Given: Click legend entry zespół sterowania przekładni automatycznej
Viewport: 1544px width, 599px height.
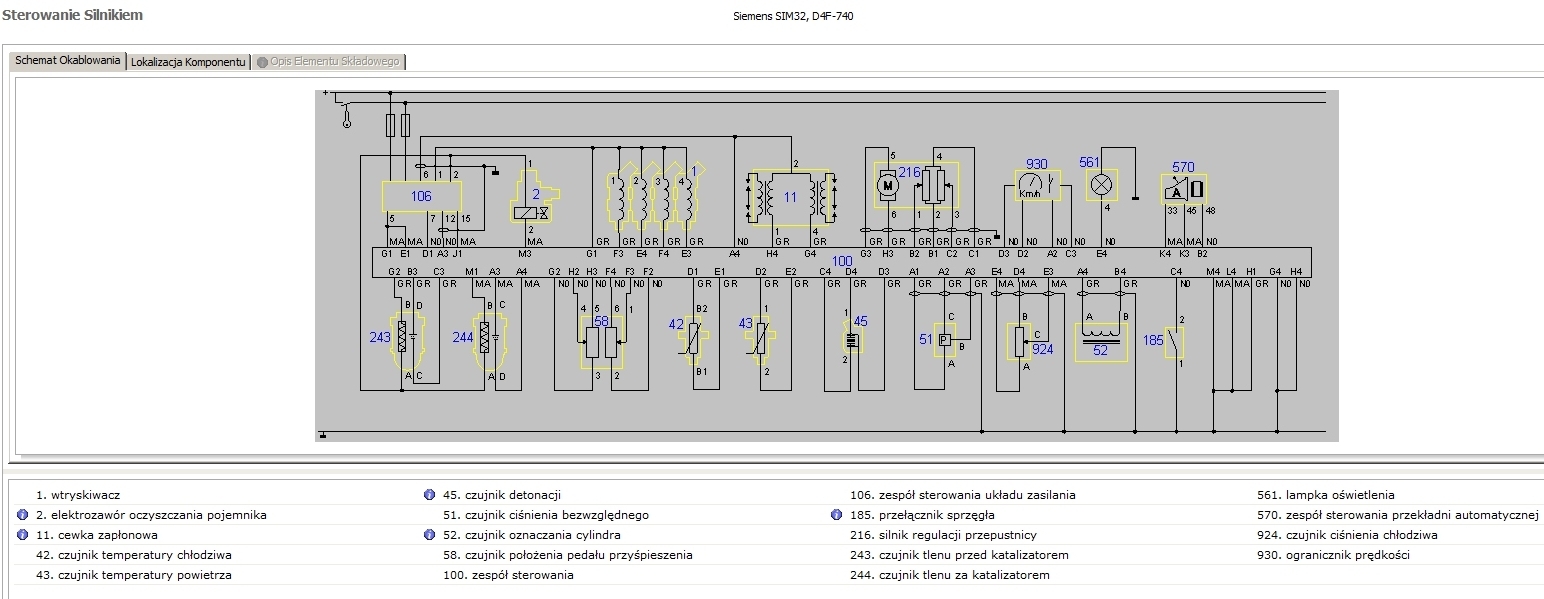Looking at the screenshot, I should tap(1397, 515).
